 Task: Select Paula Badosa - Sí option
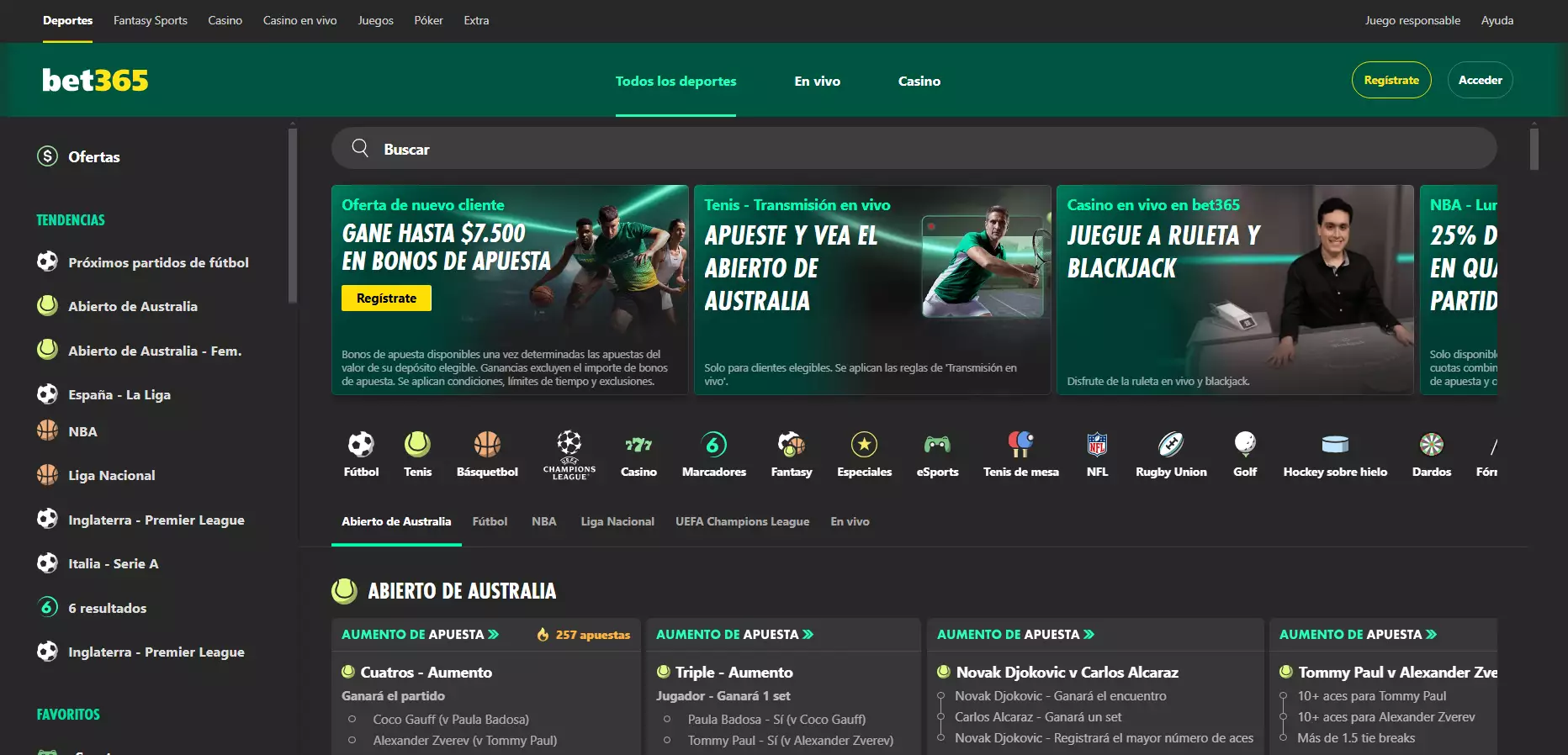(x=667, y=719)
